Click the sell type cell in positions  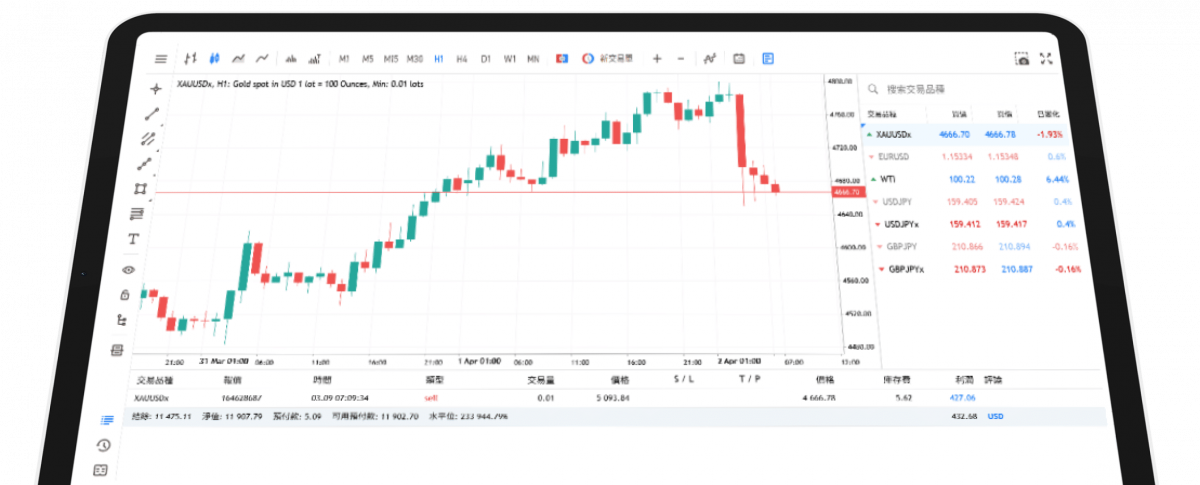tap(431, 397)
